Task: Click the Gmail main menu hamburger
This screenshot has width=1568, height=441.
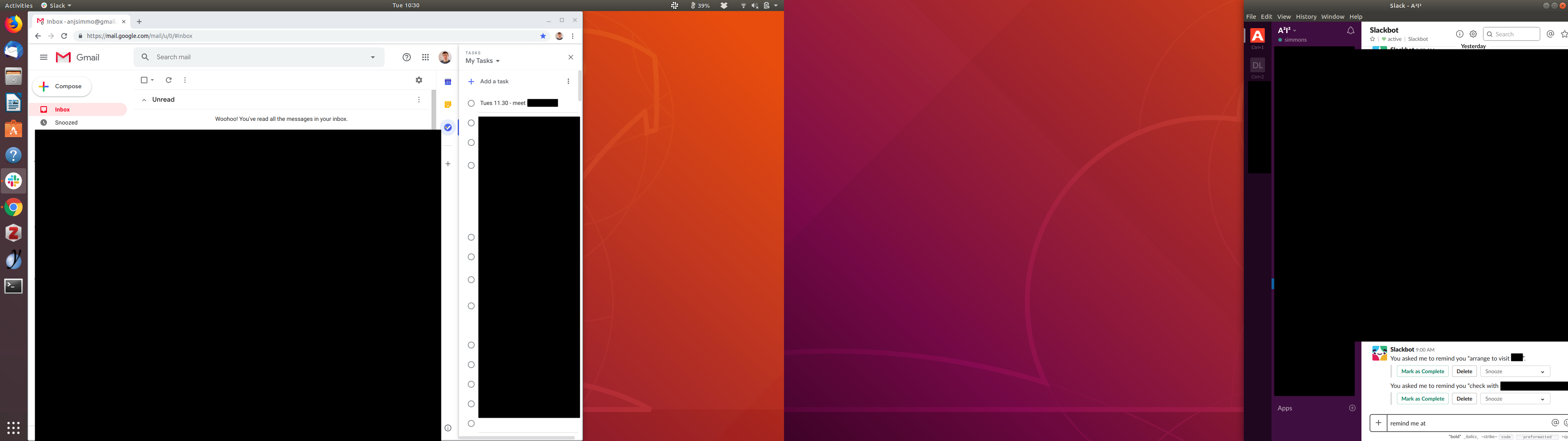Action: tap(43, 57)
